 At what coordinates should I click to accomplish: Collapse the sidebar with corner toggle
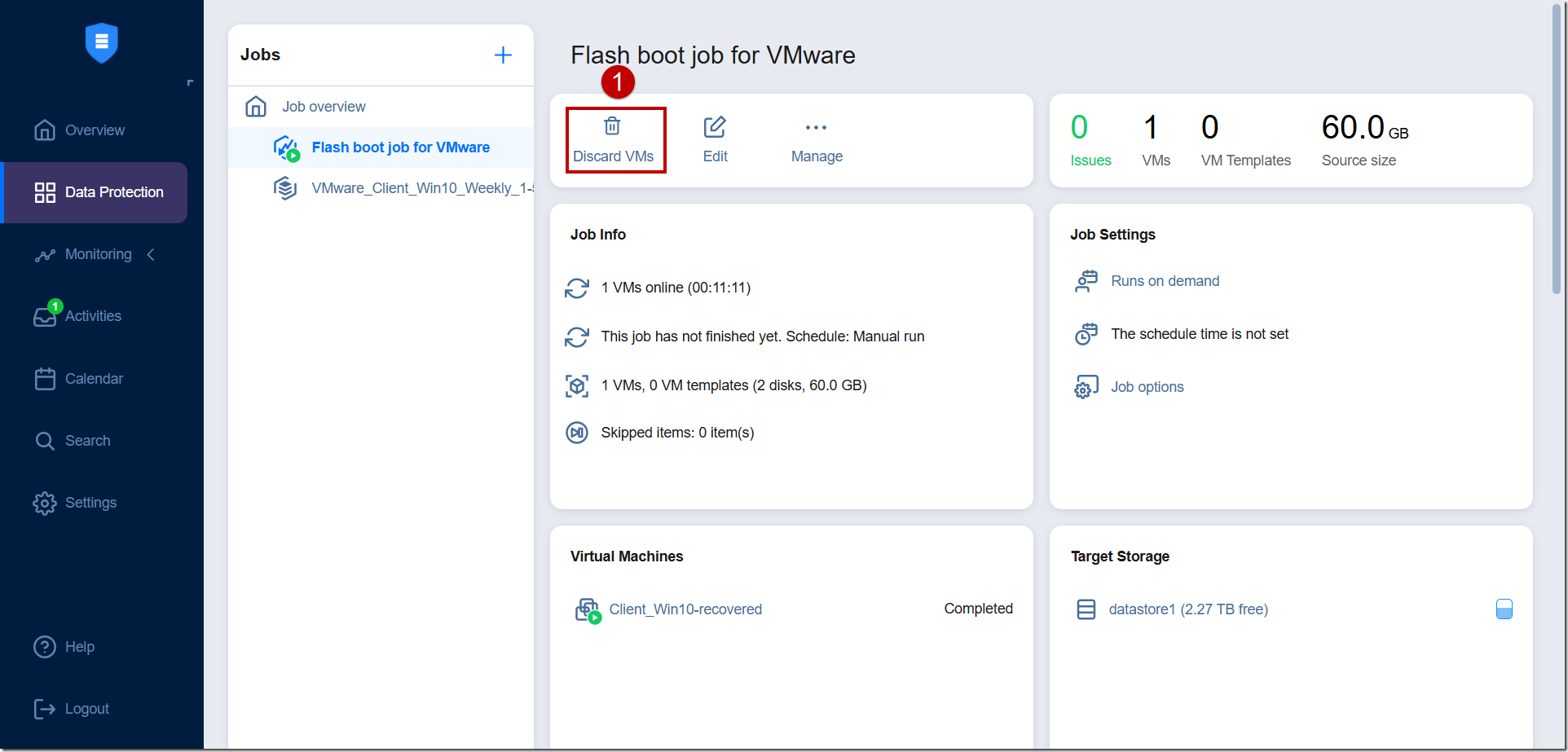coord(190,82)
